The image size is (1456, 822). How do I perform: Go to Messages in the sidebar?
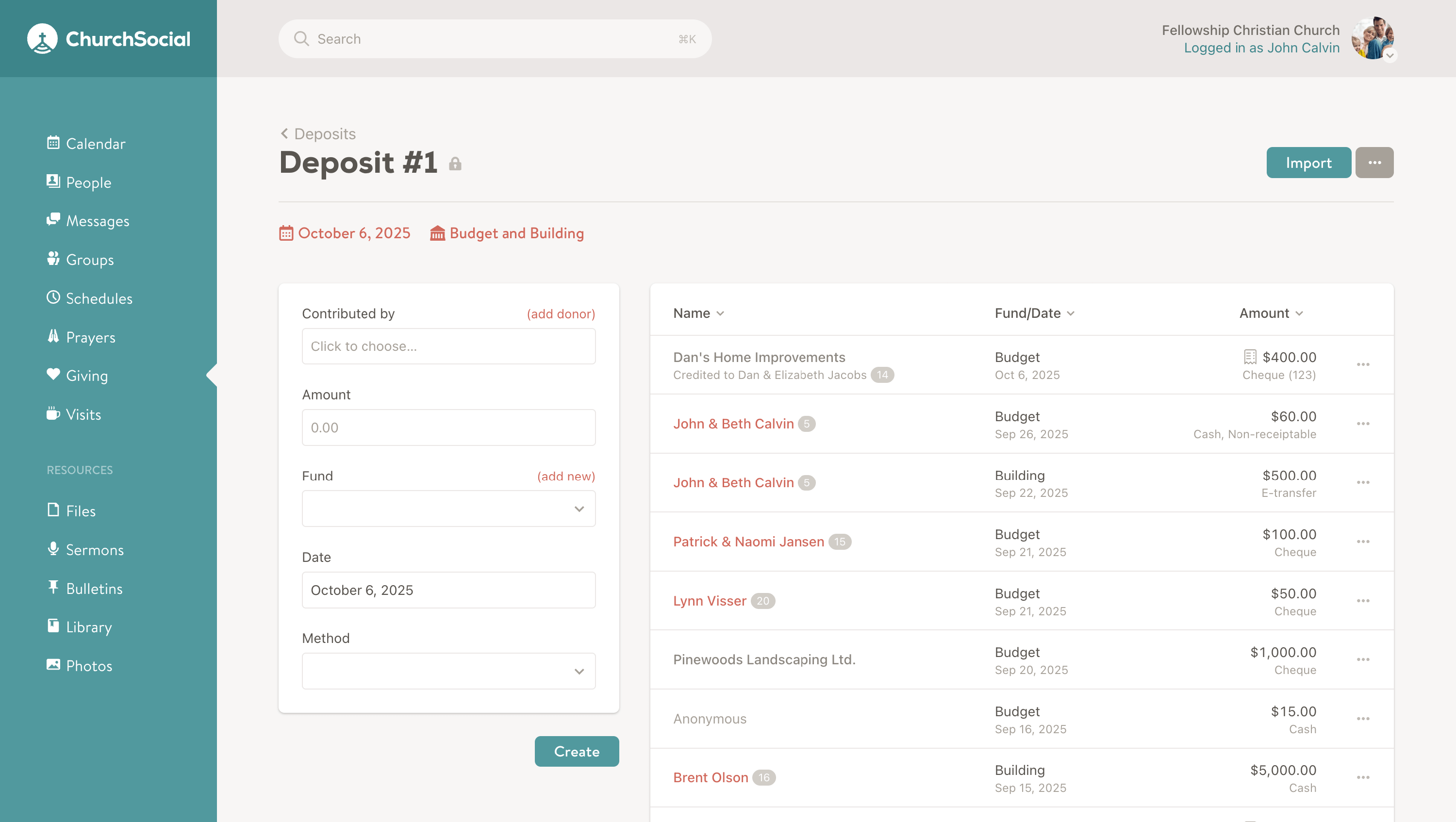(97, 221)
